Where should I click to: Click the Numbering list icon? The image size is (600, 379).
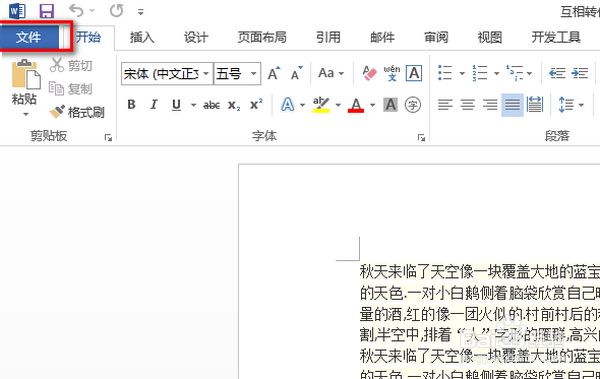(480, 73)
